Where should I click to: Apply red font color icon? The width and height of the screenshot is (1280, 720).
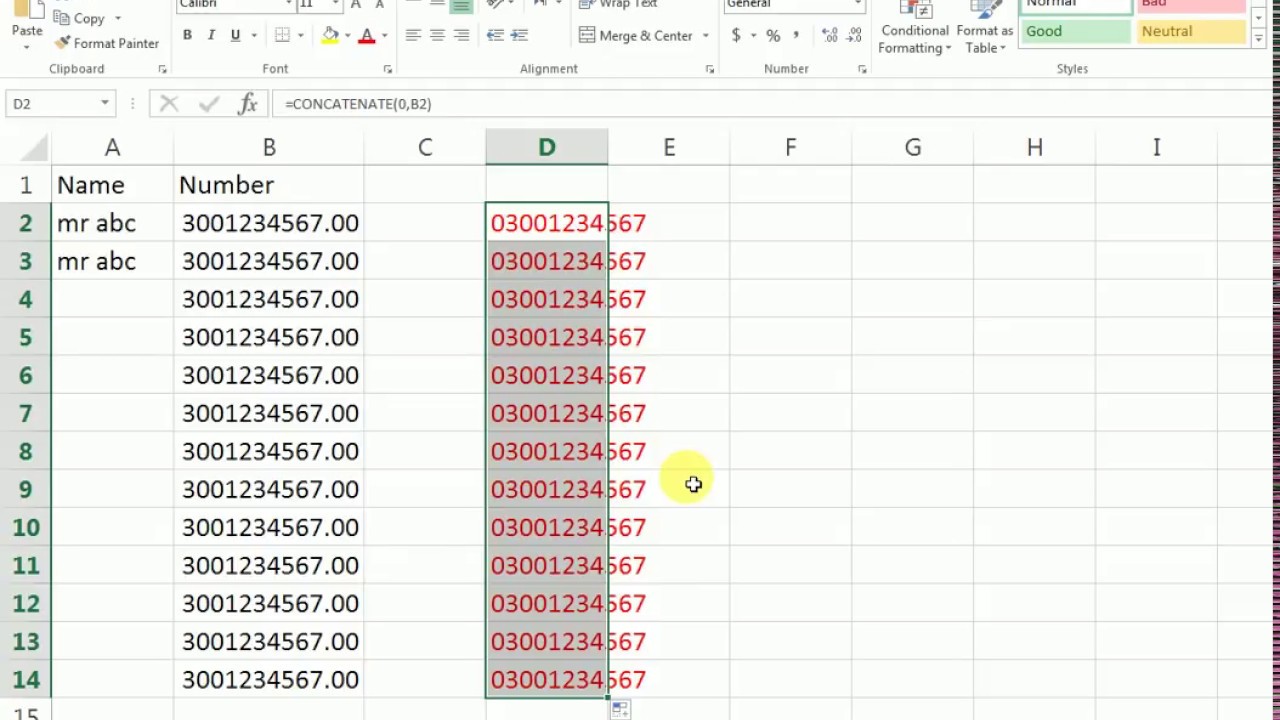[x=367, y=35]
